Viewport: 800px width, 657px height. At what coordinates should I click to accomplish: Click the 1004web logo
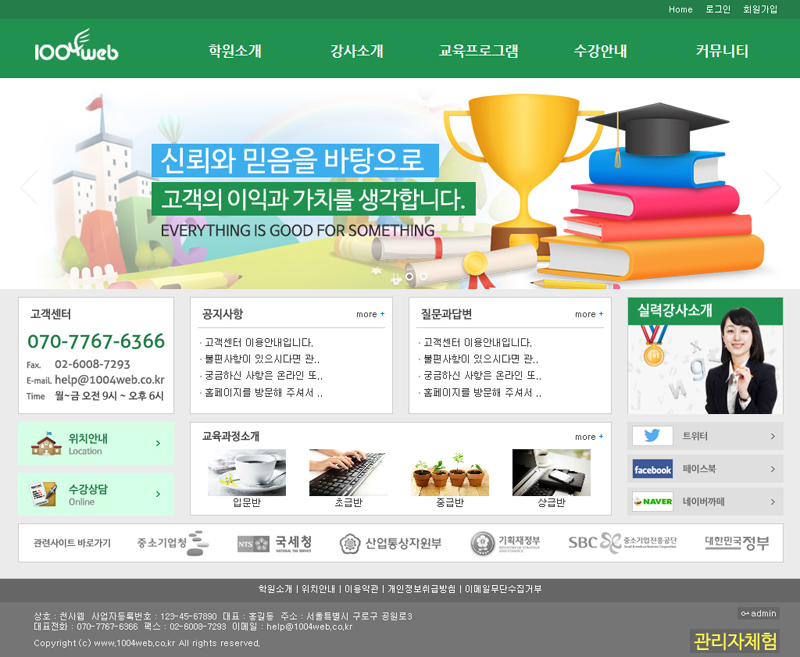(76, 48)
